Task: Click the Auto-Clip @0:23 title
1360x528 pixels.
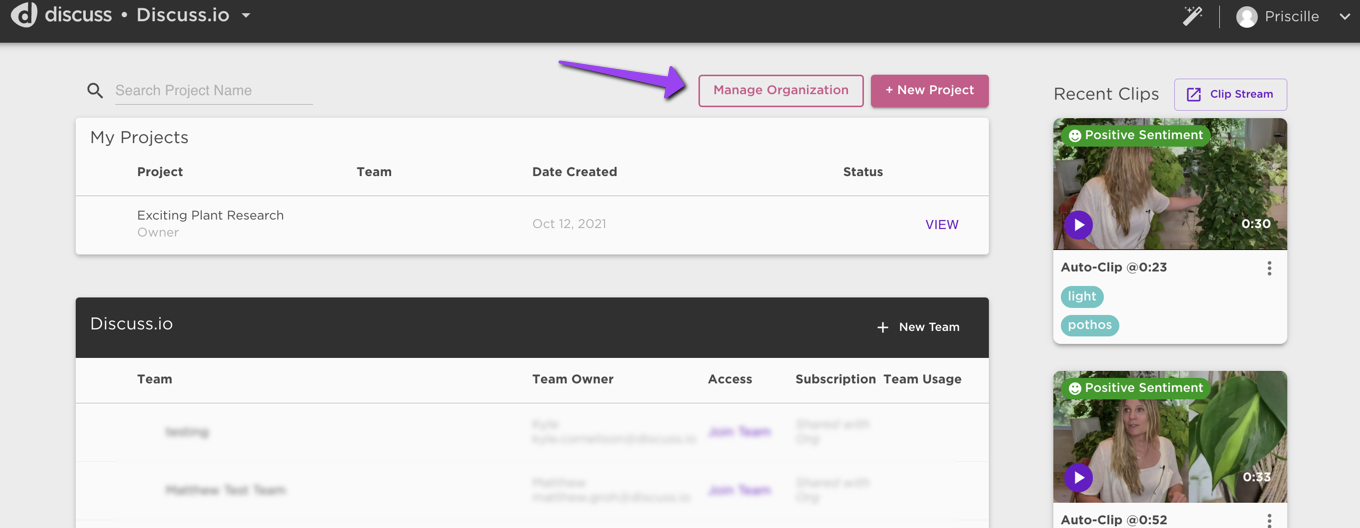Action: point(1114,267)
